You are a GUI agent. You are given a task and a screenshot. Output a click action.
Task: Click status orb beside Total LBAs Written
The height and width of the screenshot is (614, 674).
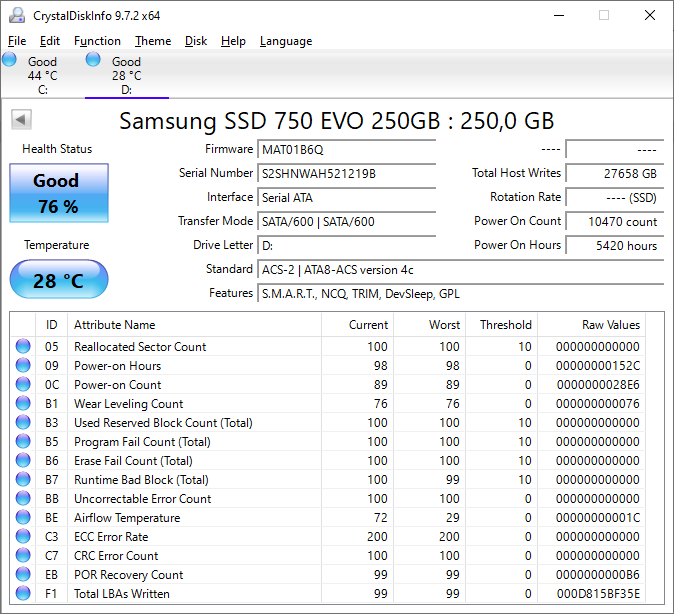pos(23,594)
